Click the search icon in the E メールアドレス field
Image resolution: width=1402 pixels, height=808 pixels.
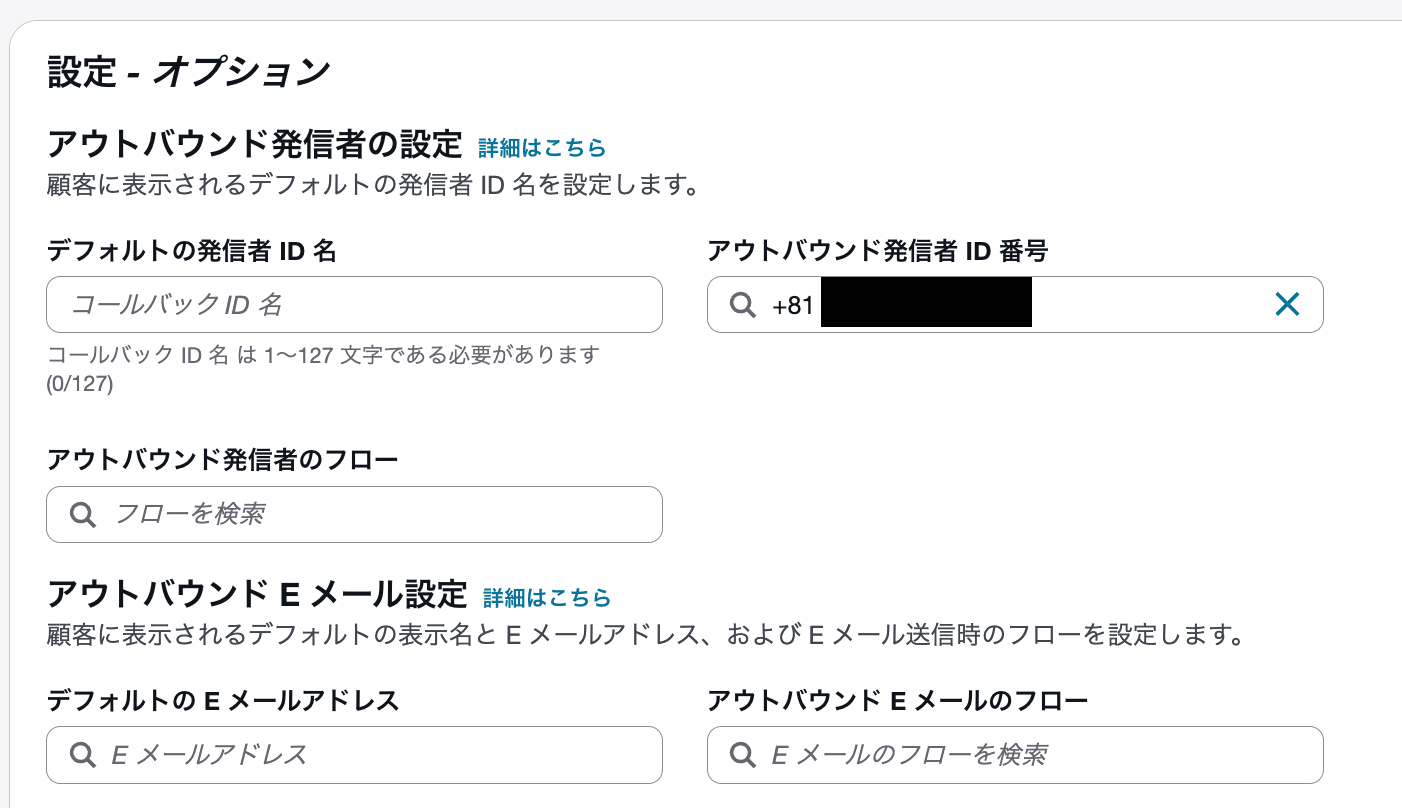(82, 755)
